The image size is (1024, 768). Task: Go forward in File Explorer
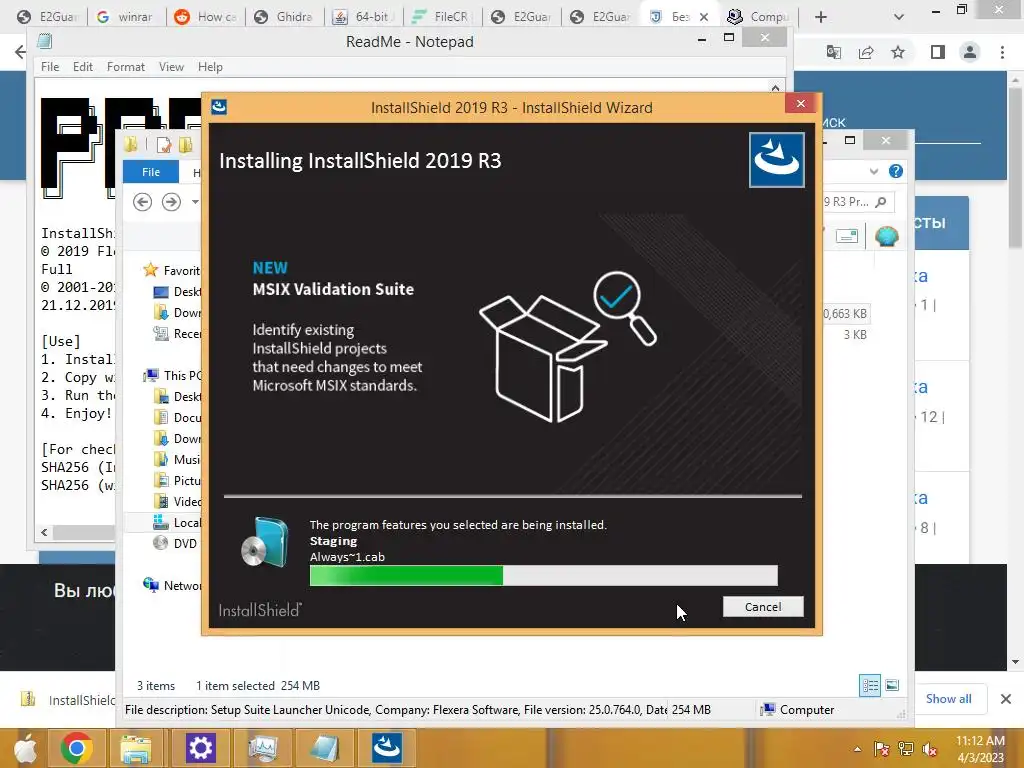pyautogui.click(x=171, y=202)
